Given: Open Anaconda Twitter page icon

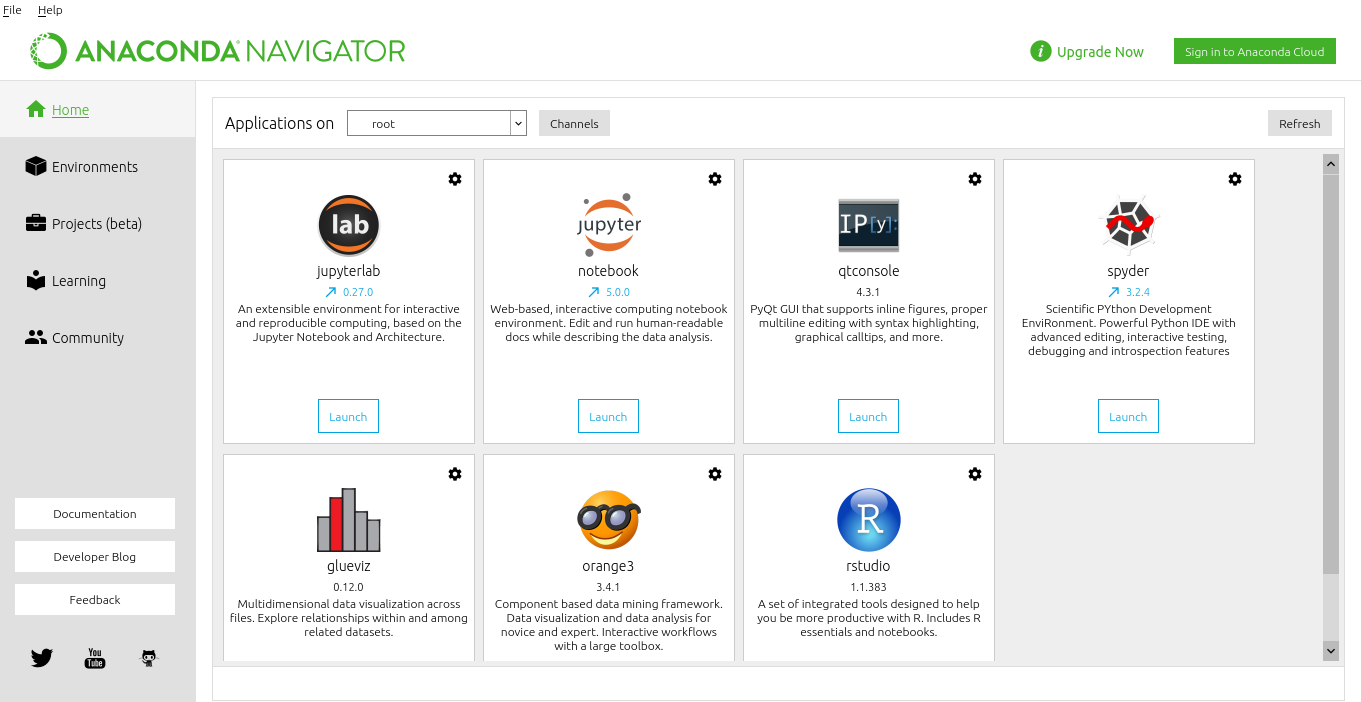Looking at the screenshot, I should [41, 658].
